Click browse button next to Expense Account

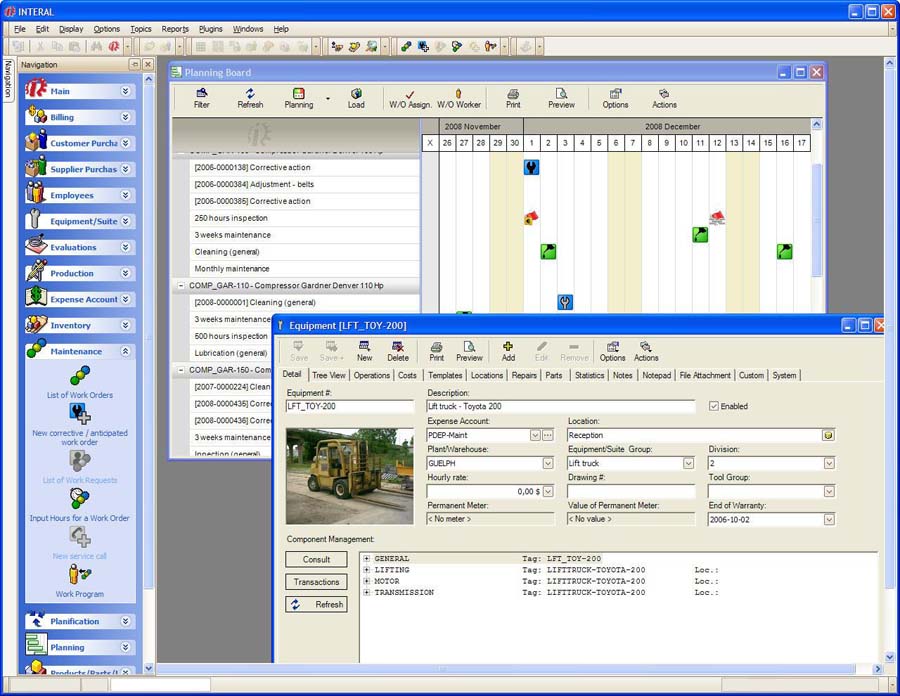click(x=548, y=436)
